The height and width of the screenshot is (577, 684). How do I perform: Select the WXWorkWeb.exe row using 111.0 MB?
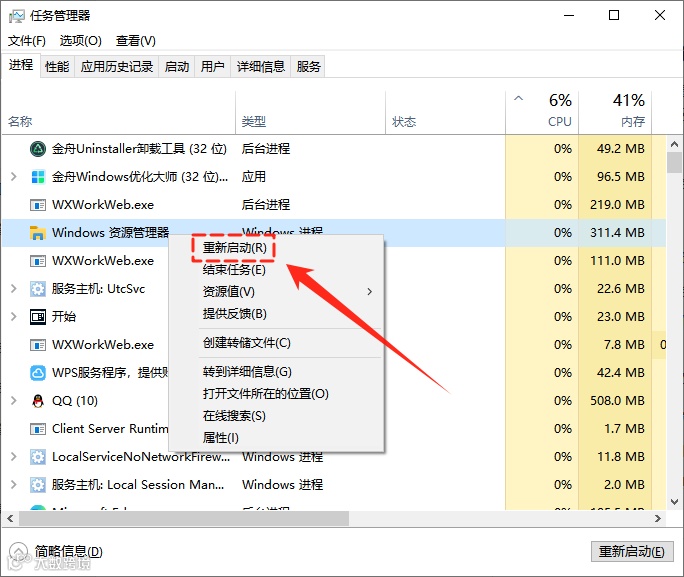pyautogui.click(x=334, y=261)
